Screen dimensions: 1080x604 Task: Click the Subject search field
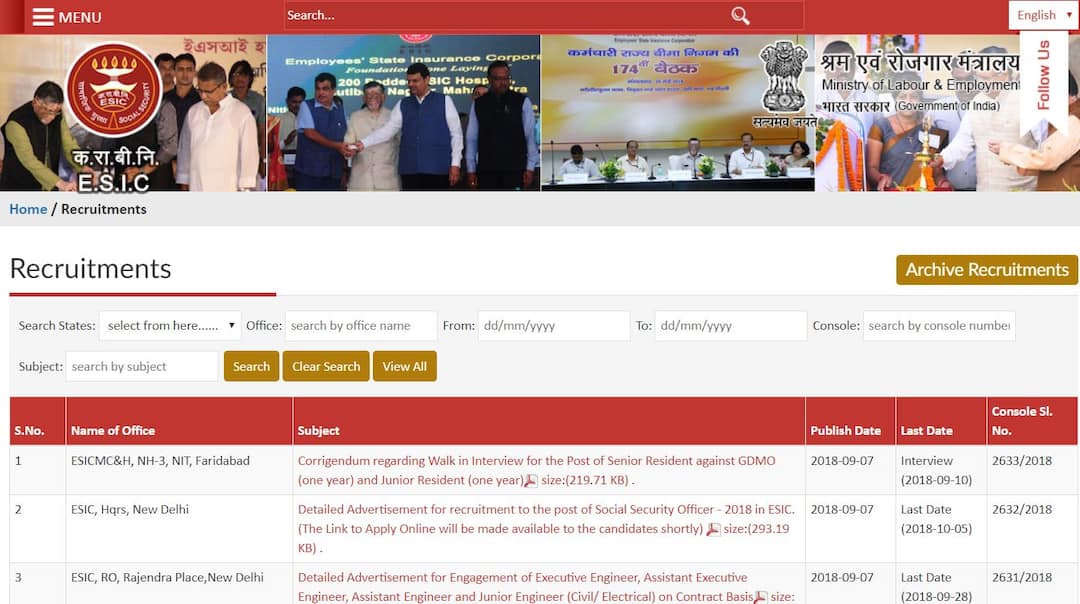142,366
